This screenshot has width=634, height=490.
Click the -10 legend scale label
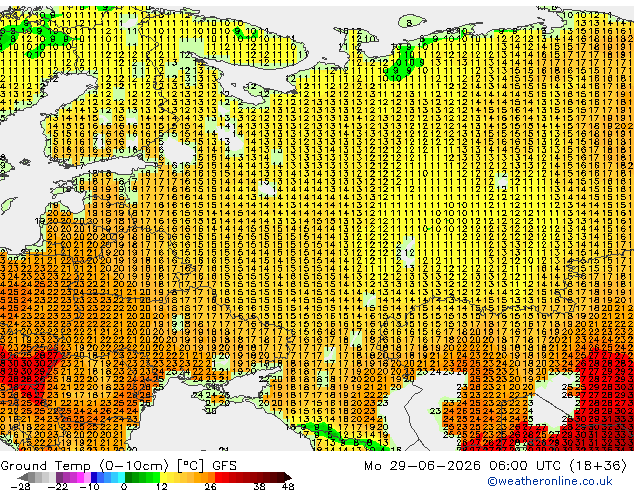(x=89, y=486)
